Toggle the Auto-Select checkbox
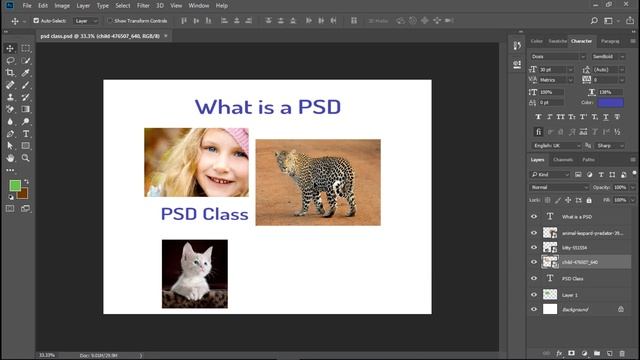 [36, 20]
